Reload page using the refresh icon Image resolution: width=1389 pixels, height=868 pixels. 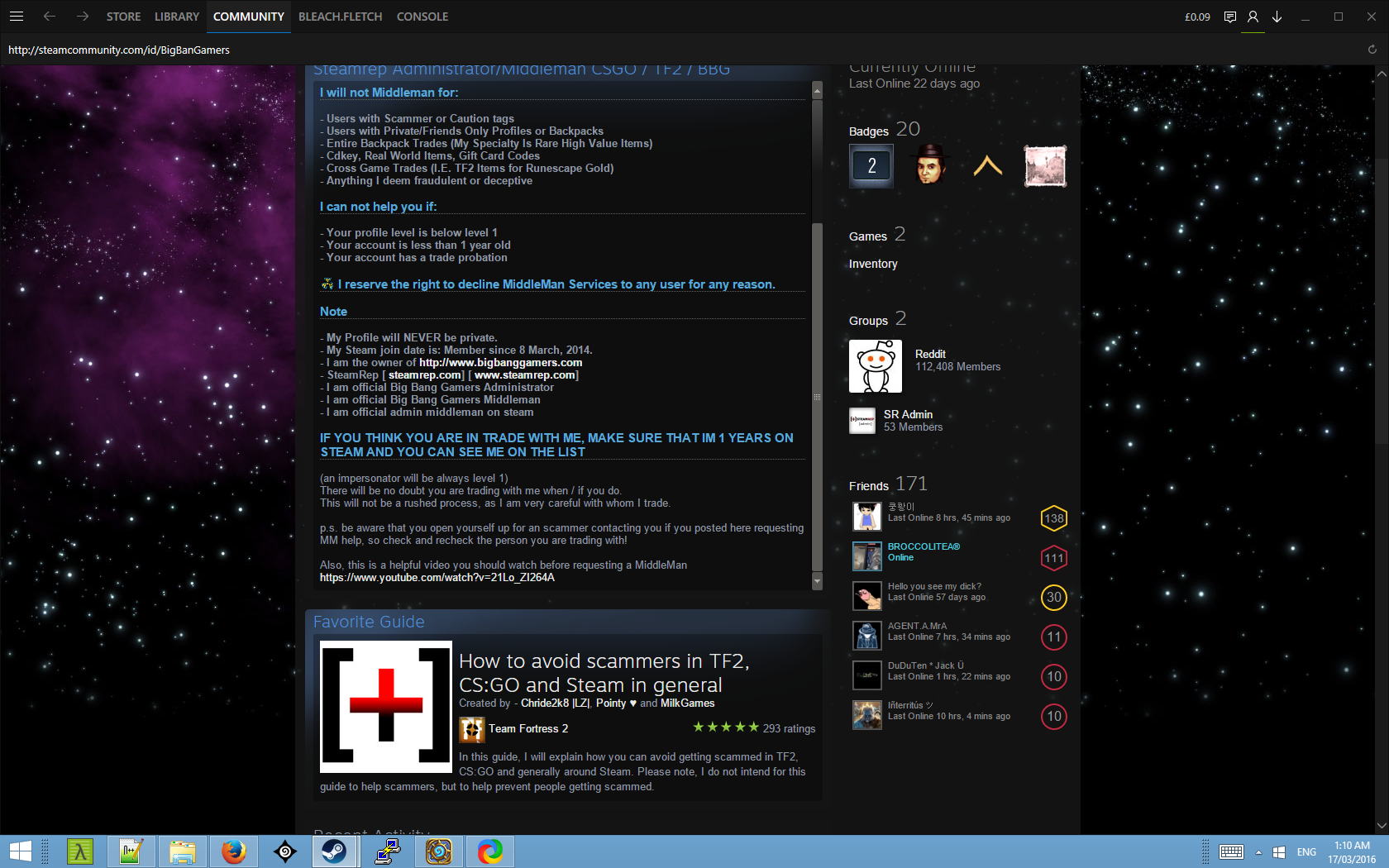1372,50
